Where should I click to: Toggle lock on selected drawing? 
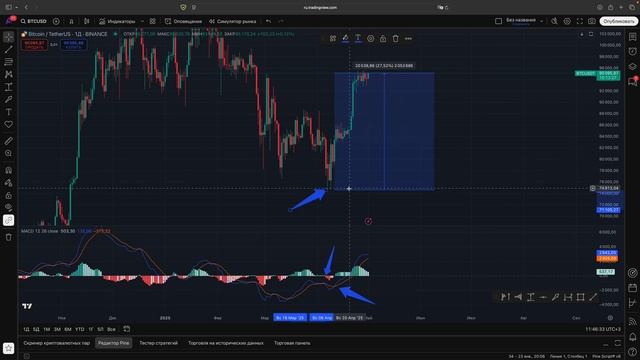(383, 38)
